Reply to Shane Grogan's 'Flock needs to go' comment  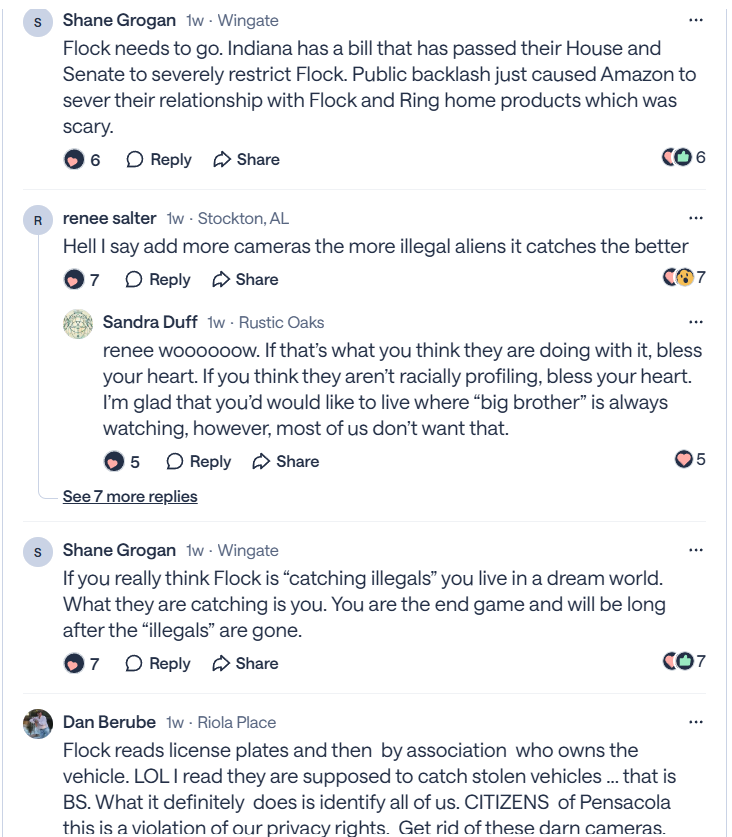[159, 160]
